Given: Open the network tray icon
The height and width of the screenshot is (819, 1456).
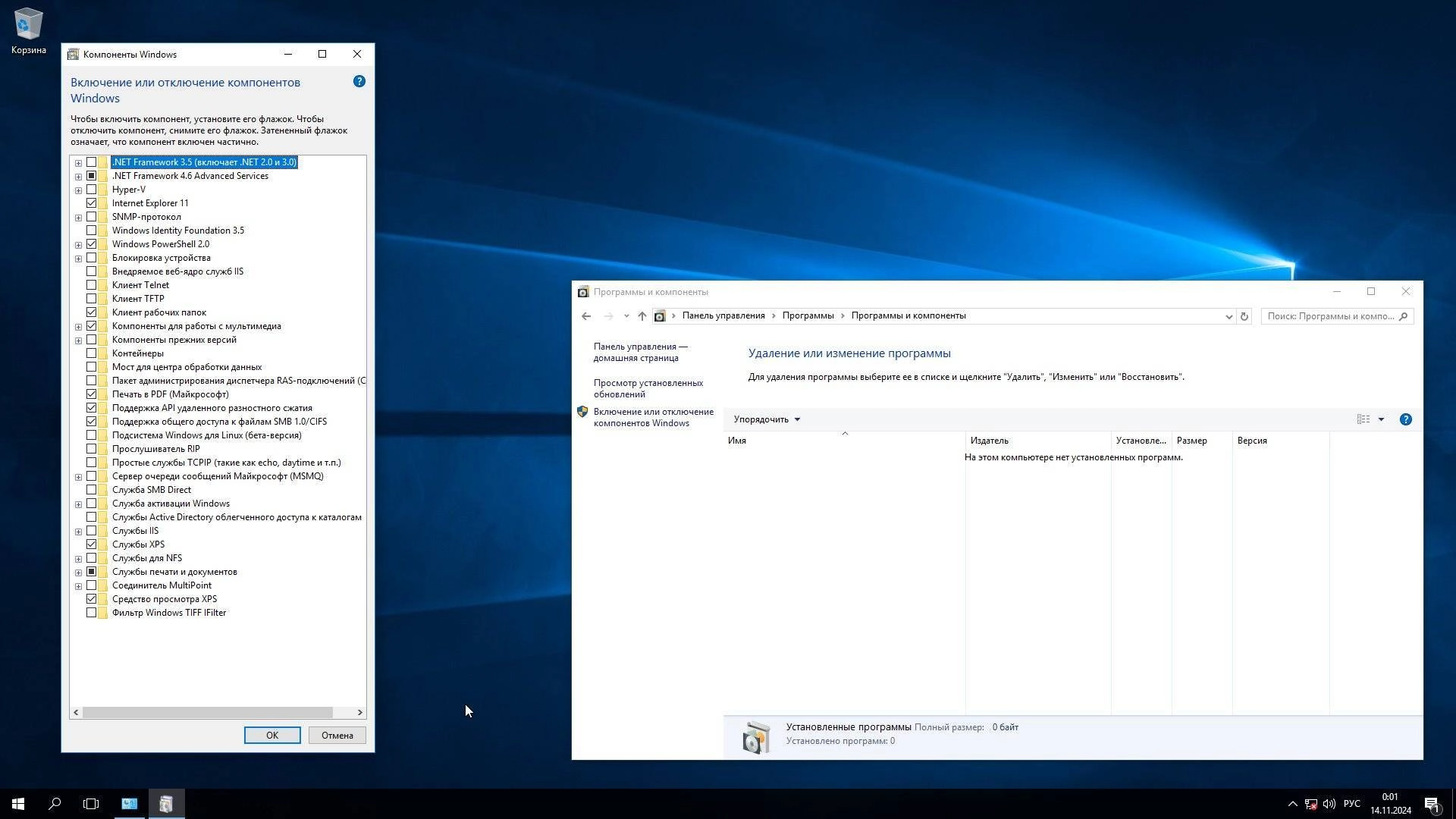Looking at the screenshot, I should [1311, 804].
